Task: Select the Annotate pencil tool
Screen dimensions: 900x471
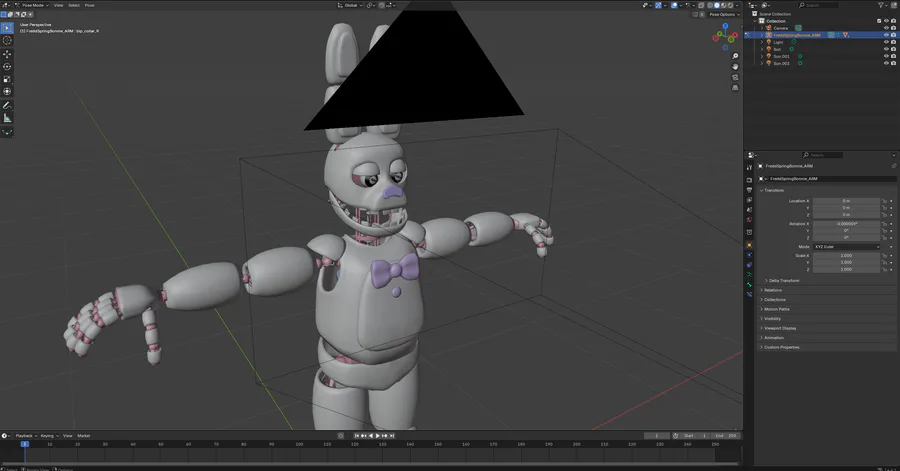Action: coord(7,106)
